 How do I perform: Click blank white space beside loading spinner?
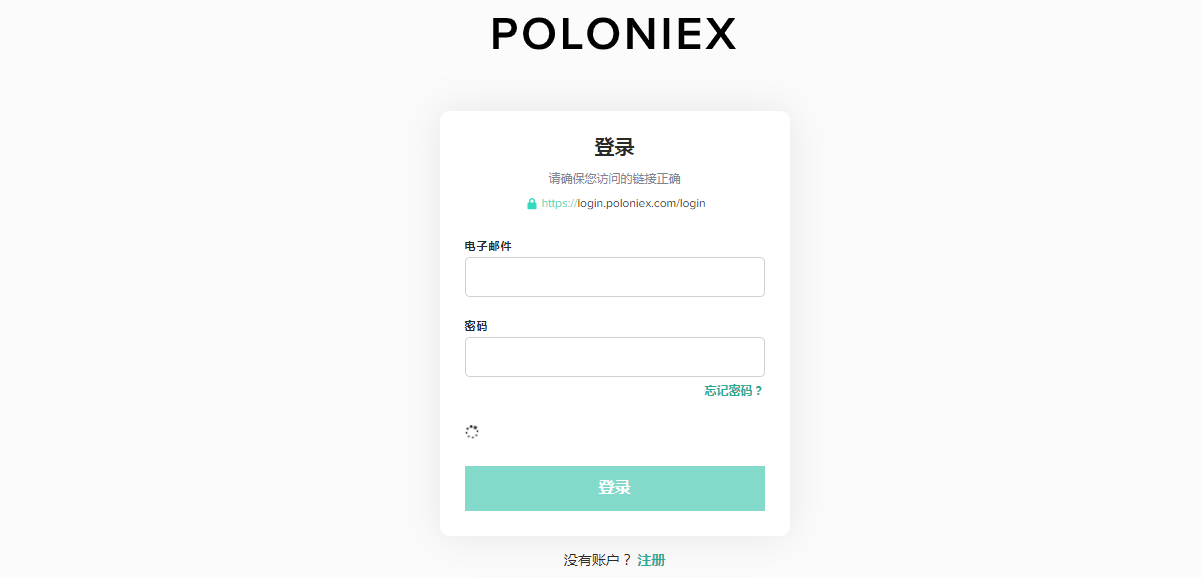point(620,432)
